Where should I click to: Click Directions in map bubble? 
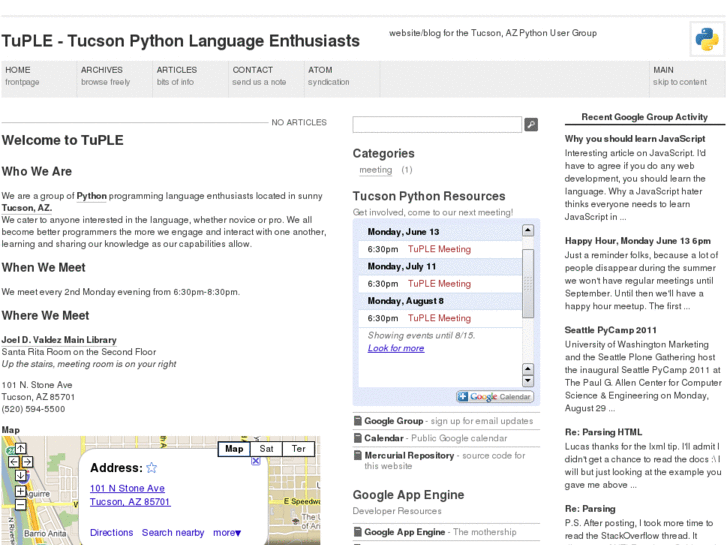[111, 532]
